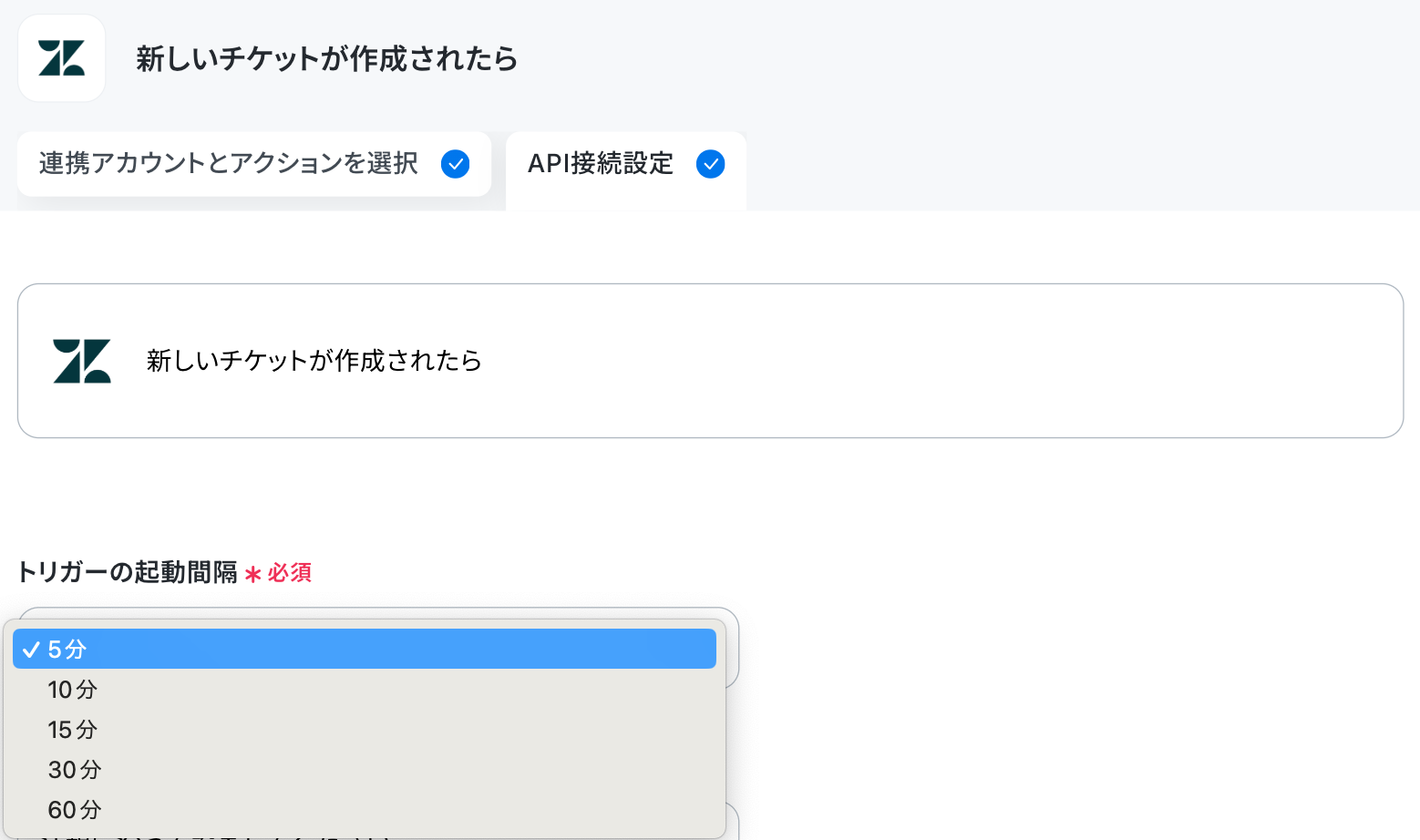Set the trigger interval to 30分
The height and width of the screenshot is (840, 1420).
[365, 770]
